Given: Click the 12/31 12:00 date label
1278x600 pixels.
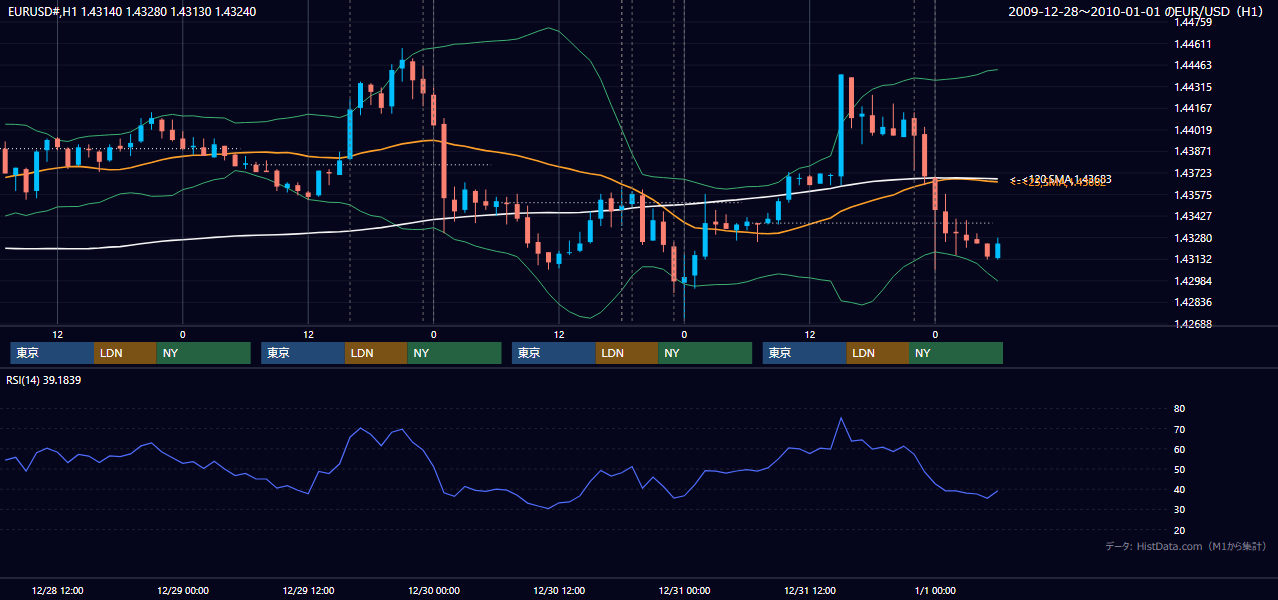Looking at the screenshot, I should 810,590.
